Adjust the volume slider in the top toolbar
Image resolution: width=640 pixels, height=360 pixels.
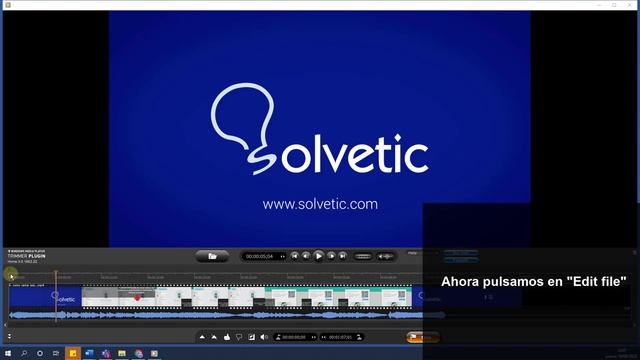click(x=385, y=256)
